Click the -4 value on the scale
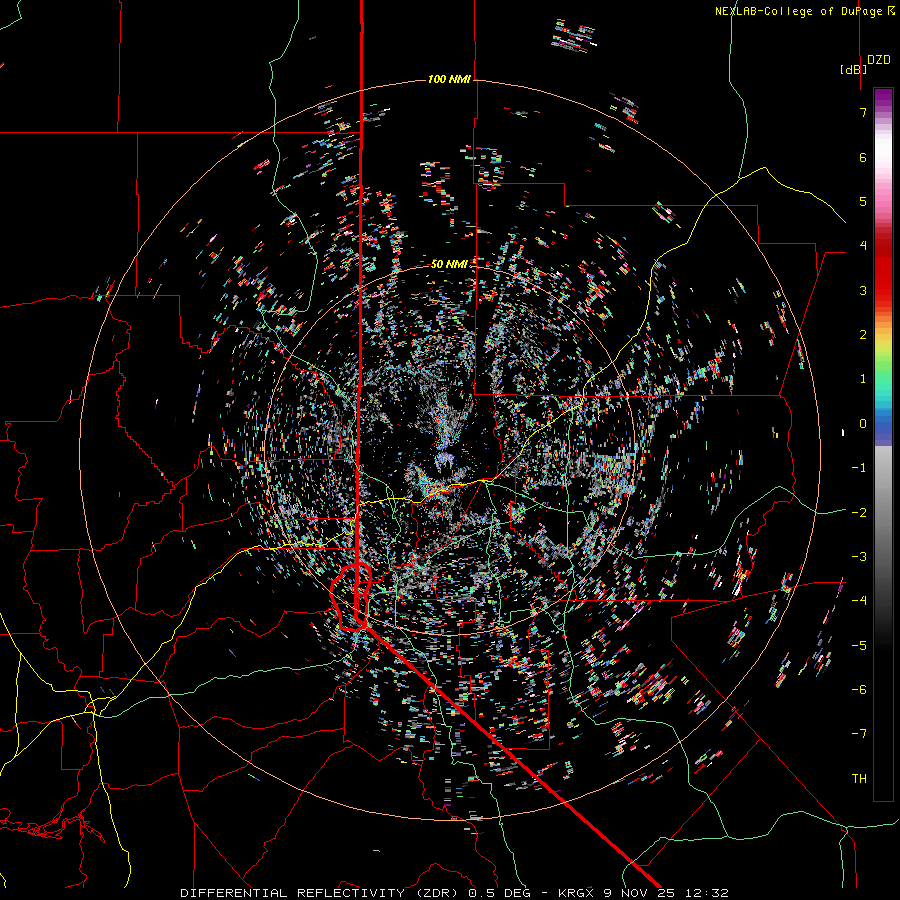The image size is (900, 900). [x=859, y=601]
